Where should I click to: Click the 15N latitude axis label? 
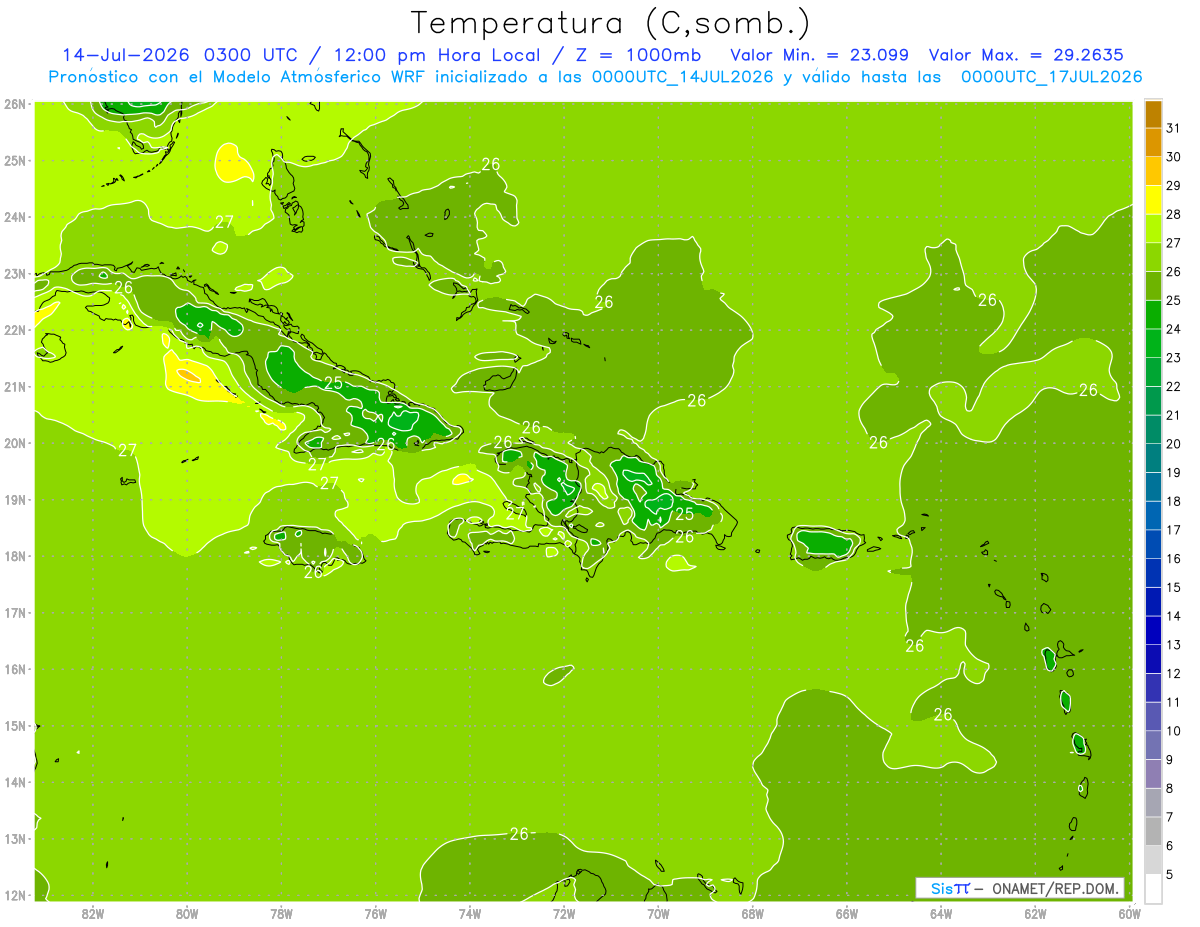pos(14,725)
